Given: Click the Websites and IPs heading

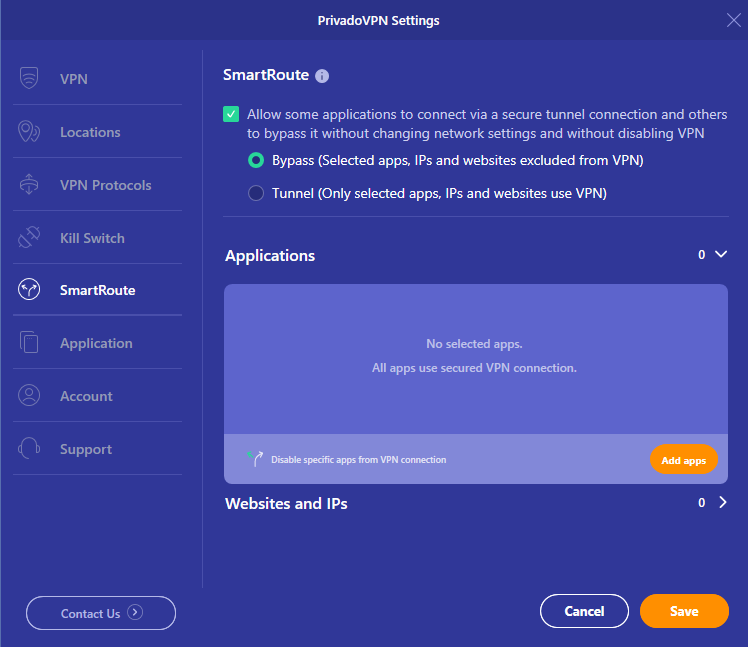Looking at the screenshot, I should pyautogui.click(x=286, y=504).
